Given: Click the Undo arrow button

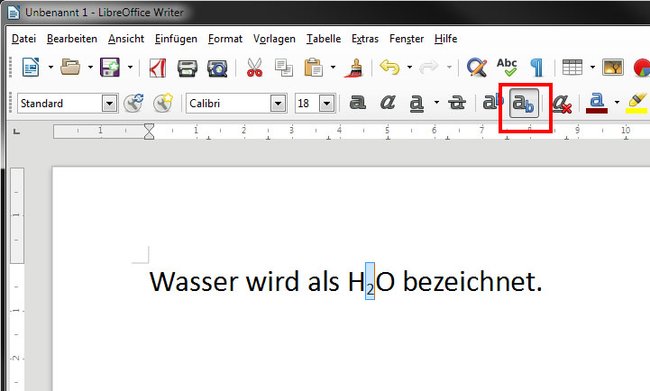Looking at the screenshot, I should (389, 67).
